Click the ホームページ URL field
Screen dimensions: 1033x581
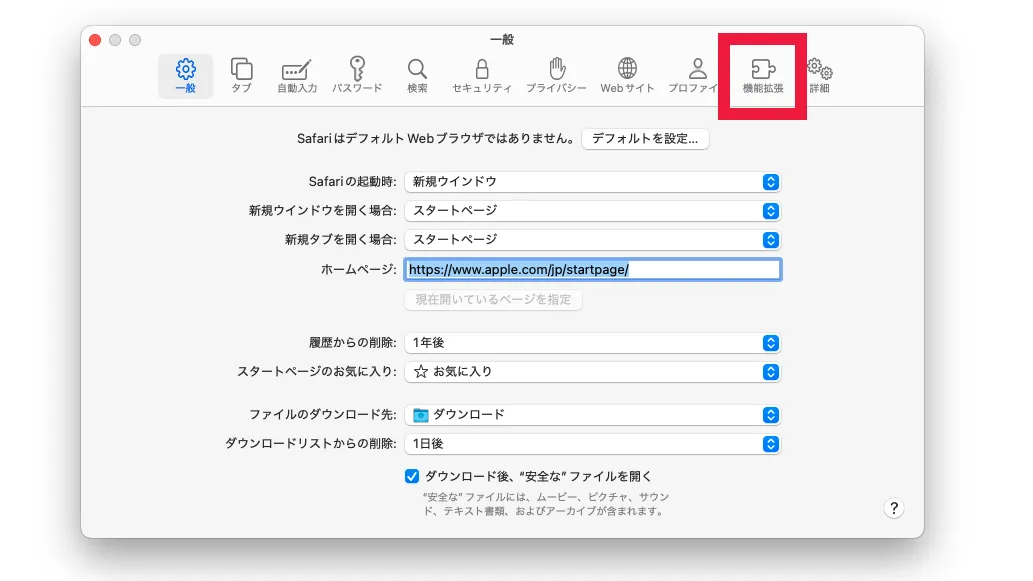point(592,269)
